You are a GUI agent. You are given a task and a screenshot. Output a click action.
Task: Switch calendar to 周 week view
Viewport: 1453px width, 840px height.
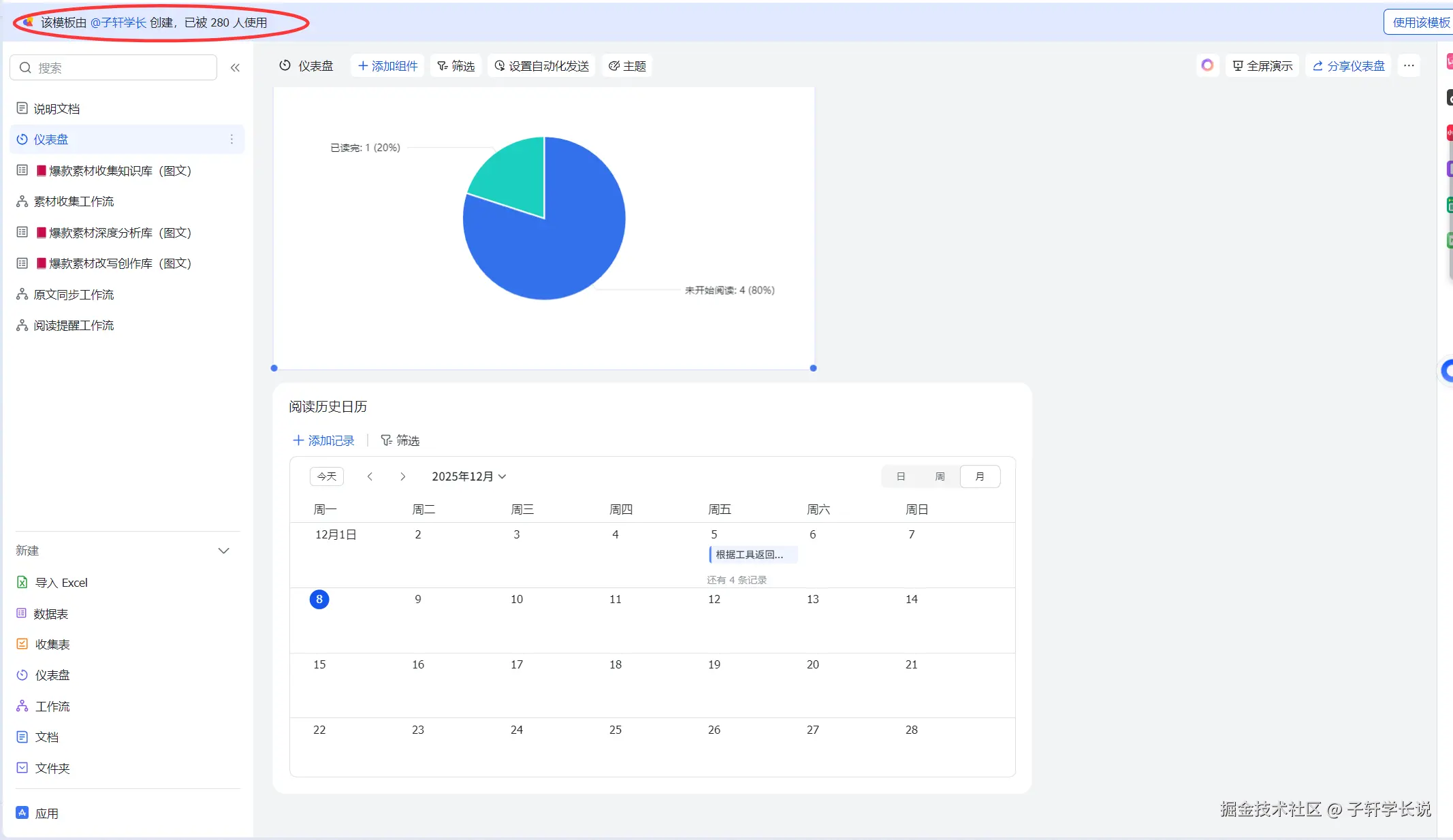(940, 476)
